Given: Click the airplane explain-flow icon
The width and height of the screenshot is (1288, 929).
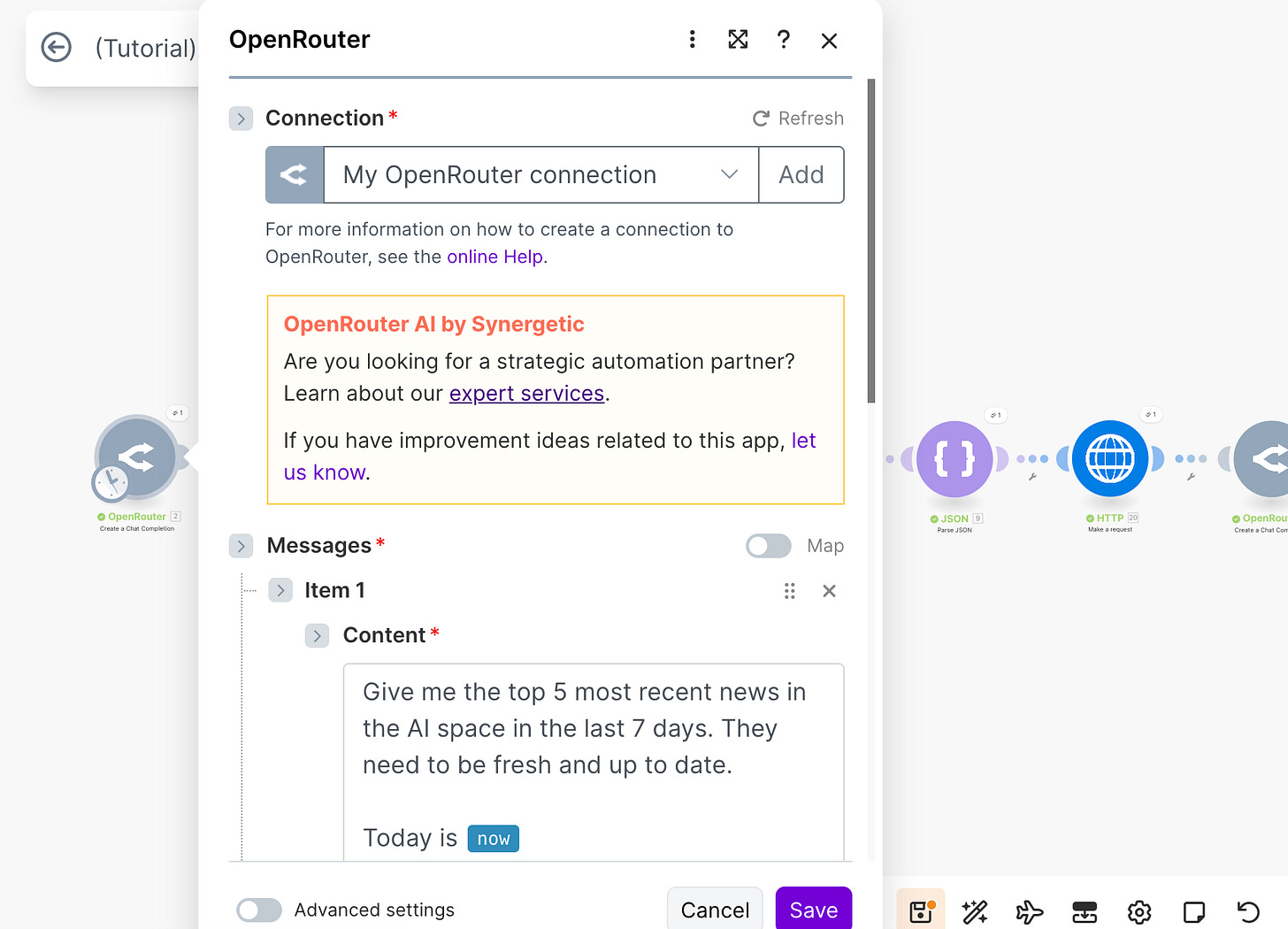Looking at the screenshot, I should pos(1030,911).
